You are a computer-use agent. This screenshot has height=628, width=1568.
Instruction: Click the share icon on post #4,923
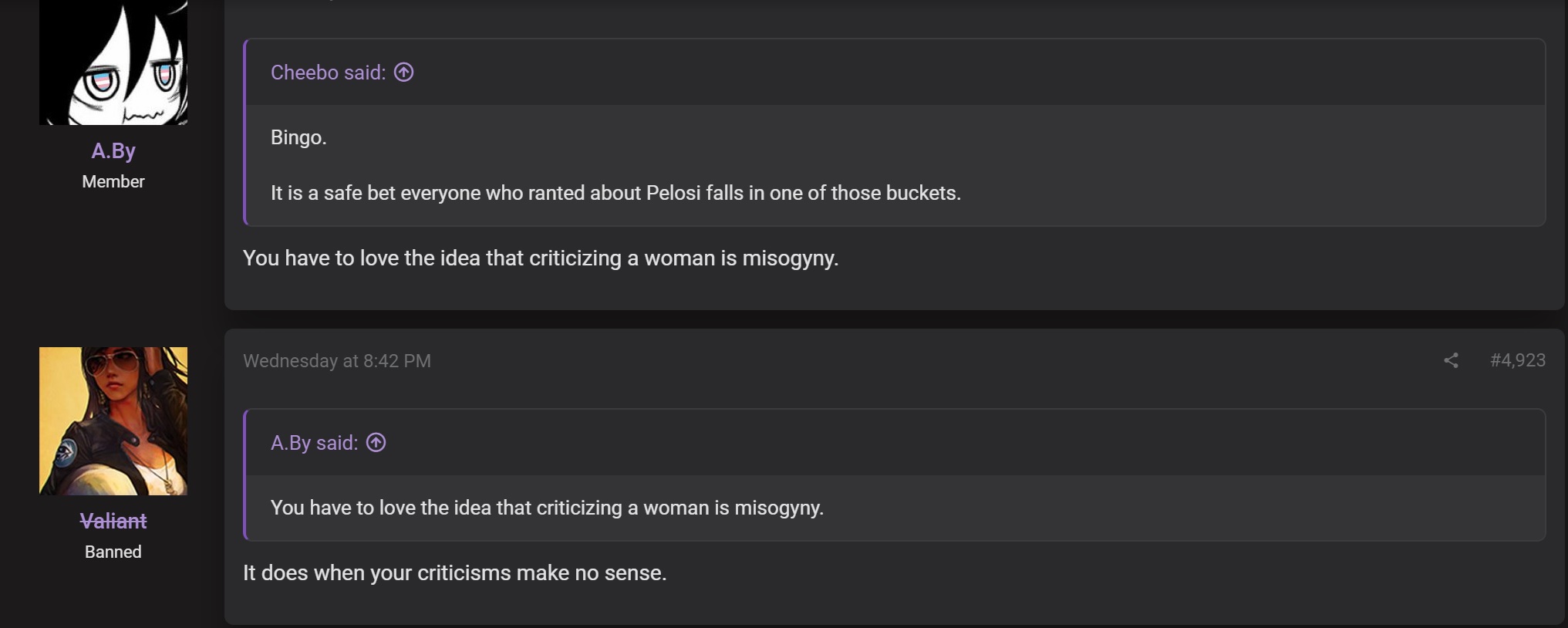point(1451,360)
